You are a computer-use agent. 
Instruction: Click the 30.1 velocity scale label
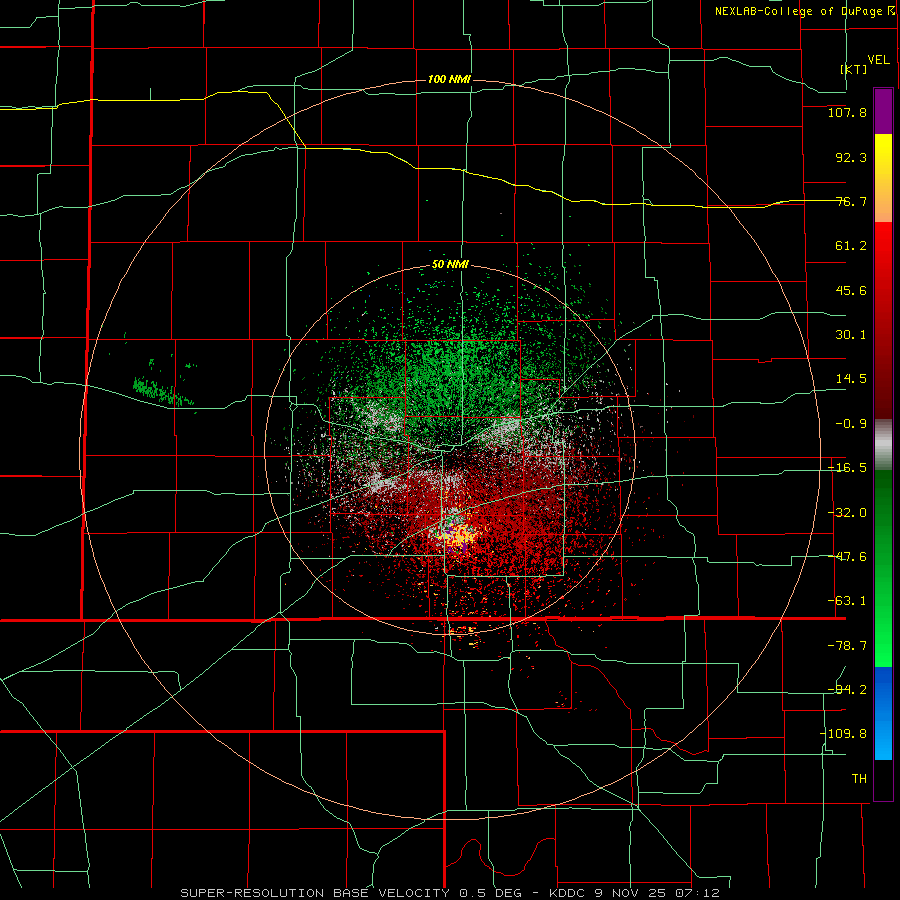tap(851, 335)
